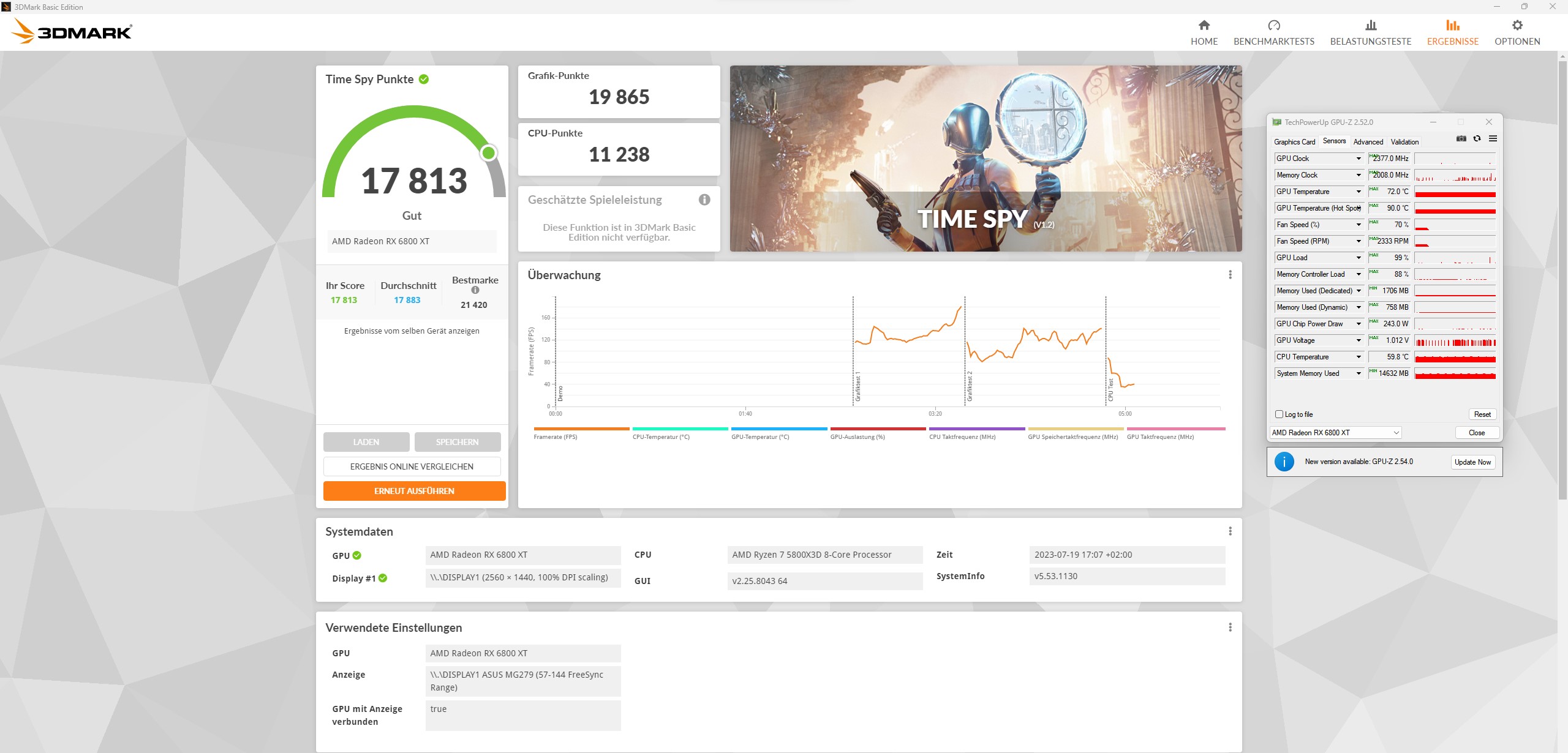Open the Systemdaten three-dot menu
Image resolution: width=1568 pixels, height=753 pixels.
point(1230,531)
